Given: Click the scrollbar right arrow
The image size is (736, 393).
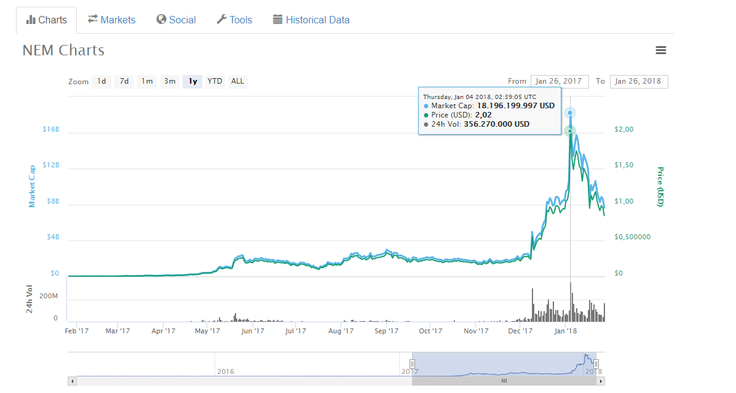Looking at the screenshot, I should point(601,381).
